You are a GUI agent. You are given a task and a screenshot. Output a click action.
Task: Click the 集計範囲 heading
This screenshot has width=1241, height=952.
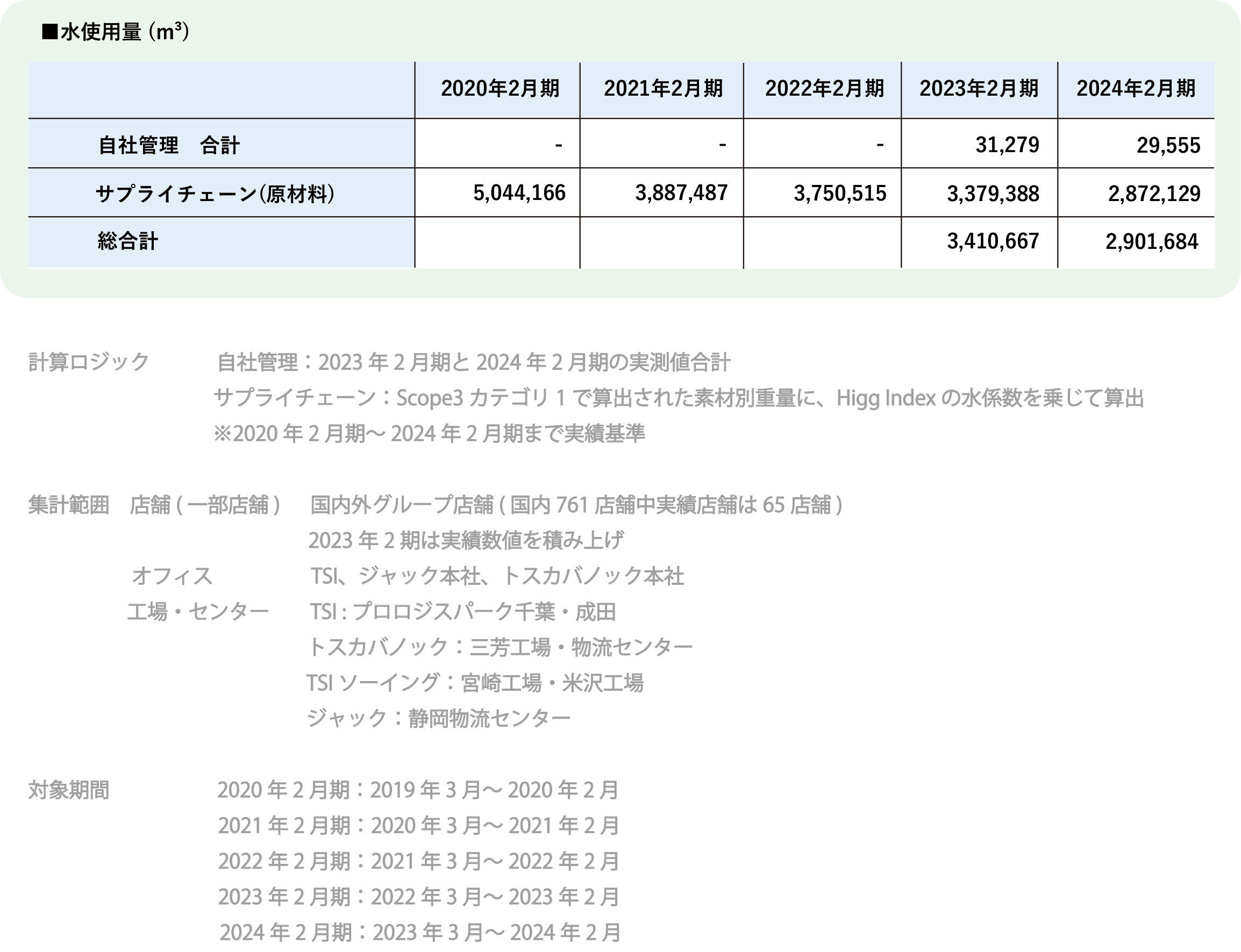pos(69,504)
